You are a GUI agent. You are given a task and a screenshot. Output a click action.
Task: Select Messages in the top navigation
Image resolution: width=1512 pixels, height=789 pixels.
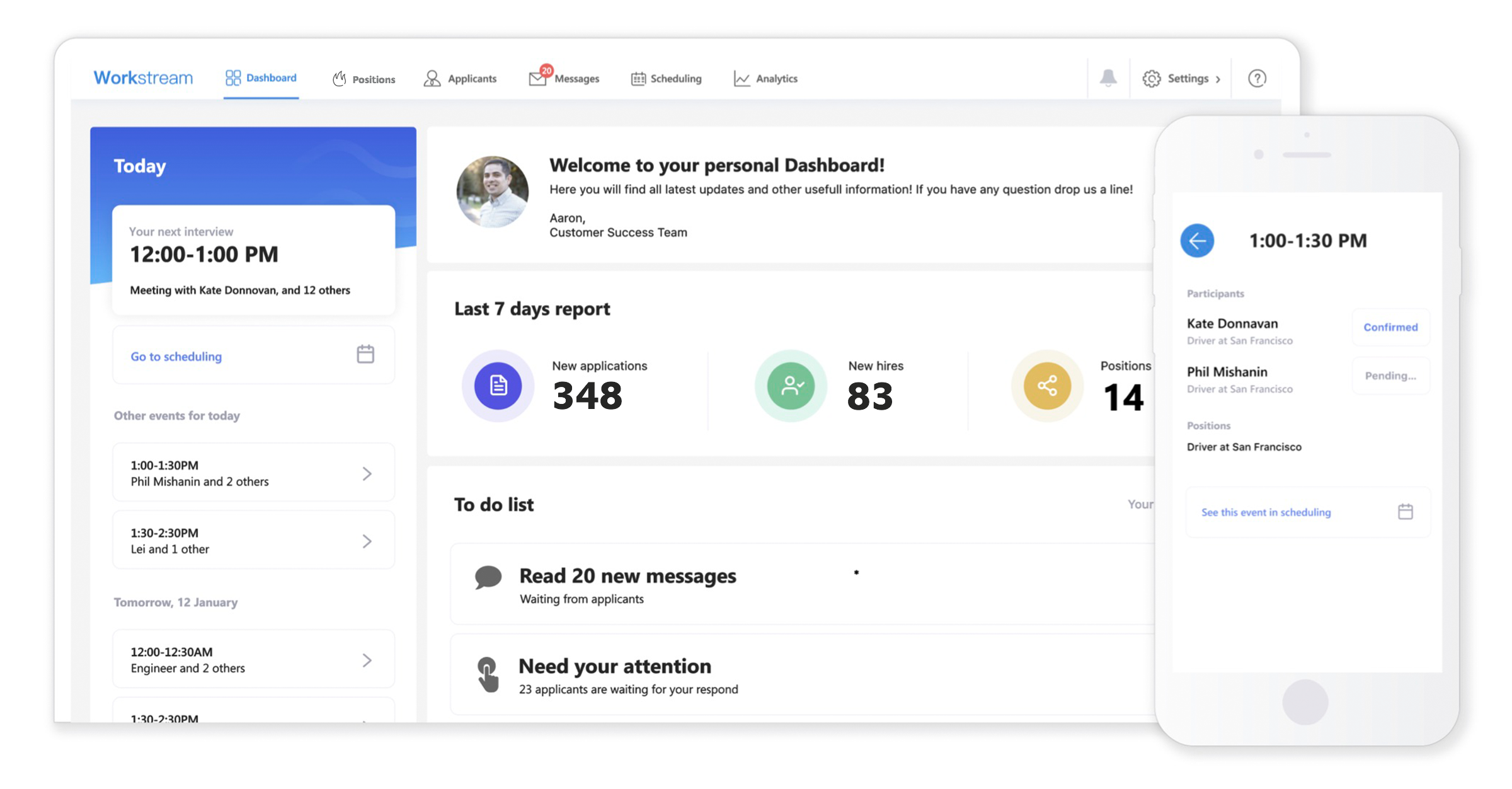pos(576,78)
